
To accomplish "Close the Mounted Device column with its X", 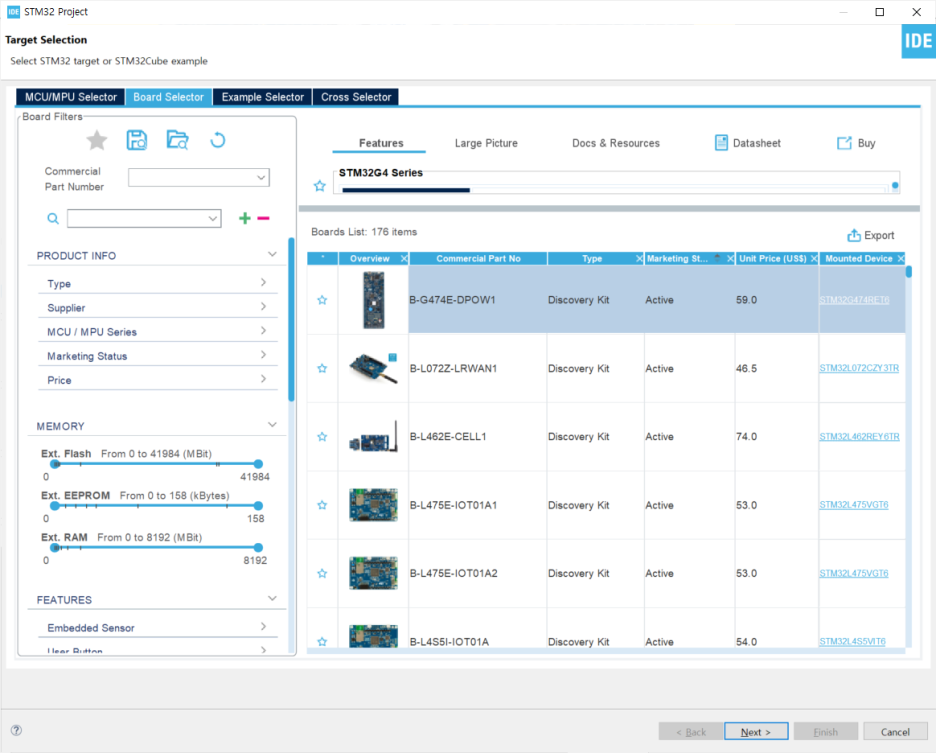I will [901, 259].
